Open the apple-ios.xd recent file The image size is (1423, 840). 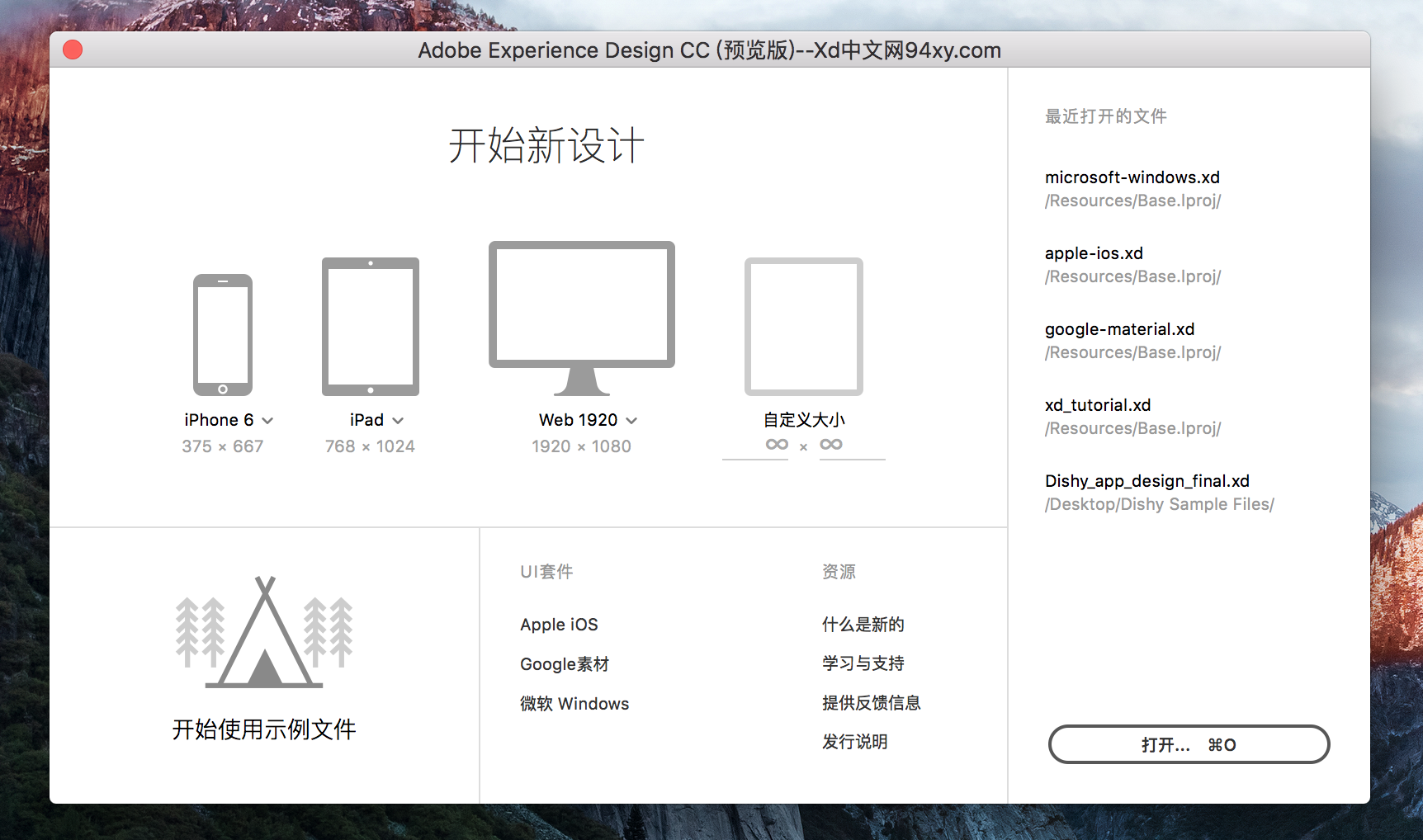click(x=1093, y=253)
